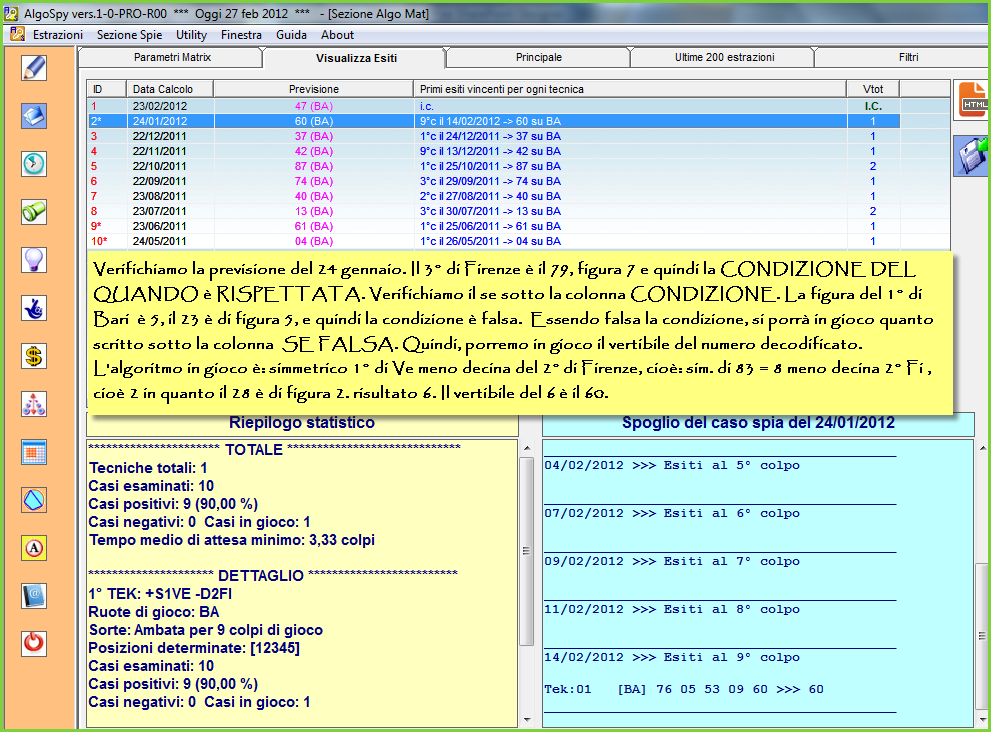Image resolution: width=991 pixels, height=732 pixels.
Task: Click the scroll-down arrow of Spoglio panel
Action: [983, 719]
